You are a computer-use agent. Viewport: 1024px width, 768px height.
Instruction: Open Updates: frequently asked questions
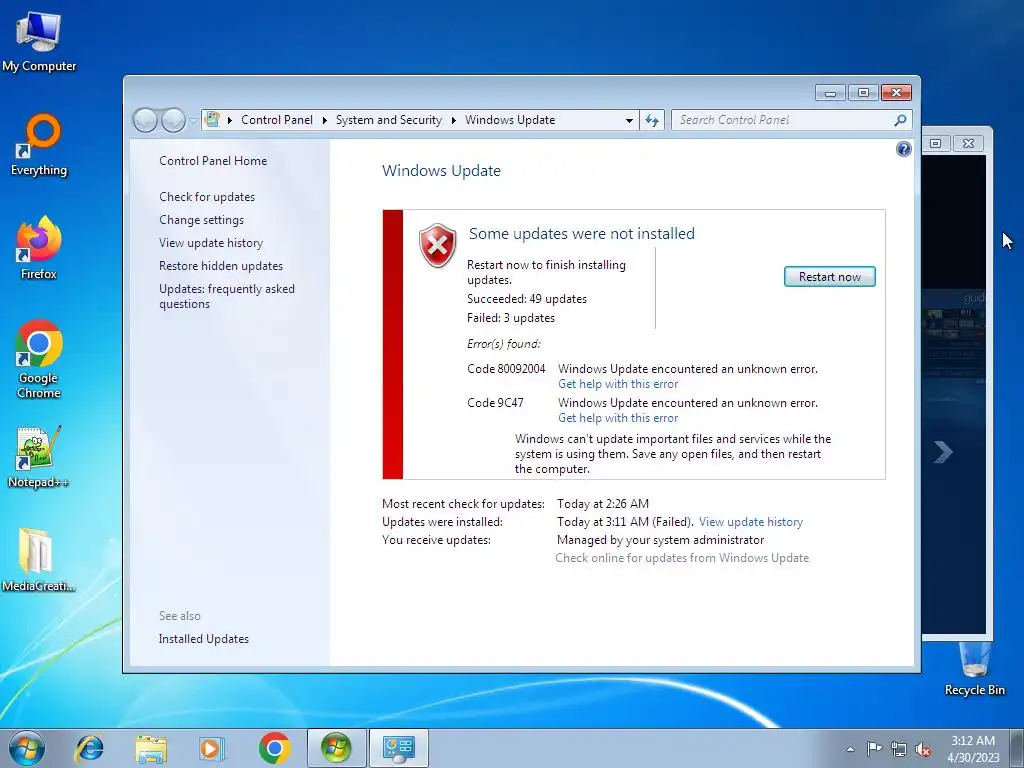point(227,296)
